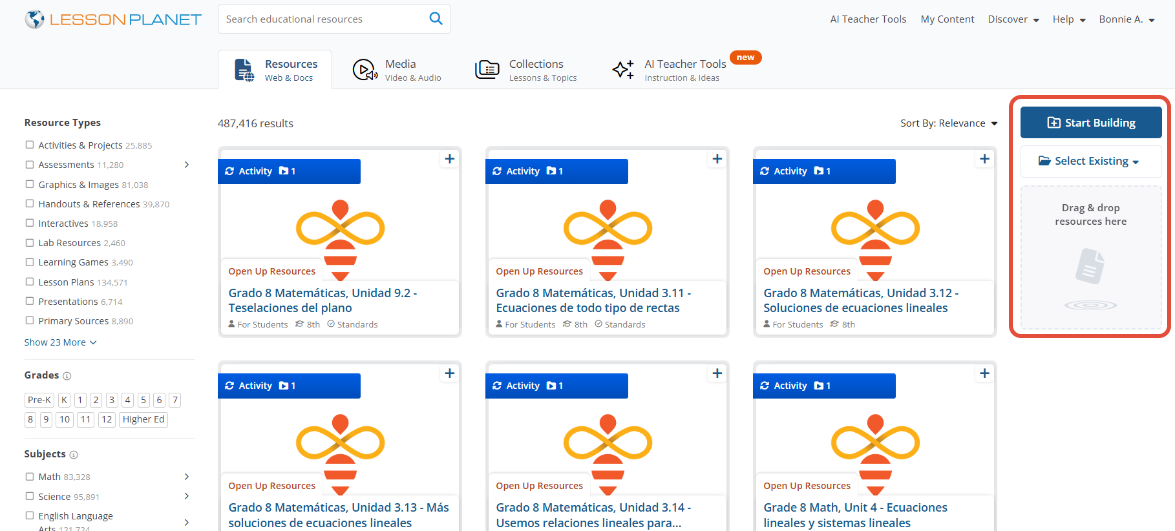Select grade K filter
Image resolution: width=1175 pixels, height=531 pixels.
[x=64, y=400]
